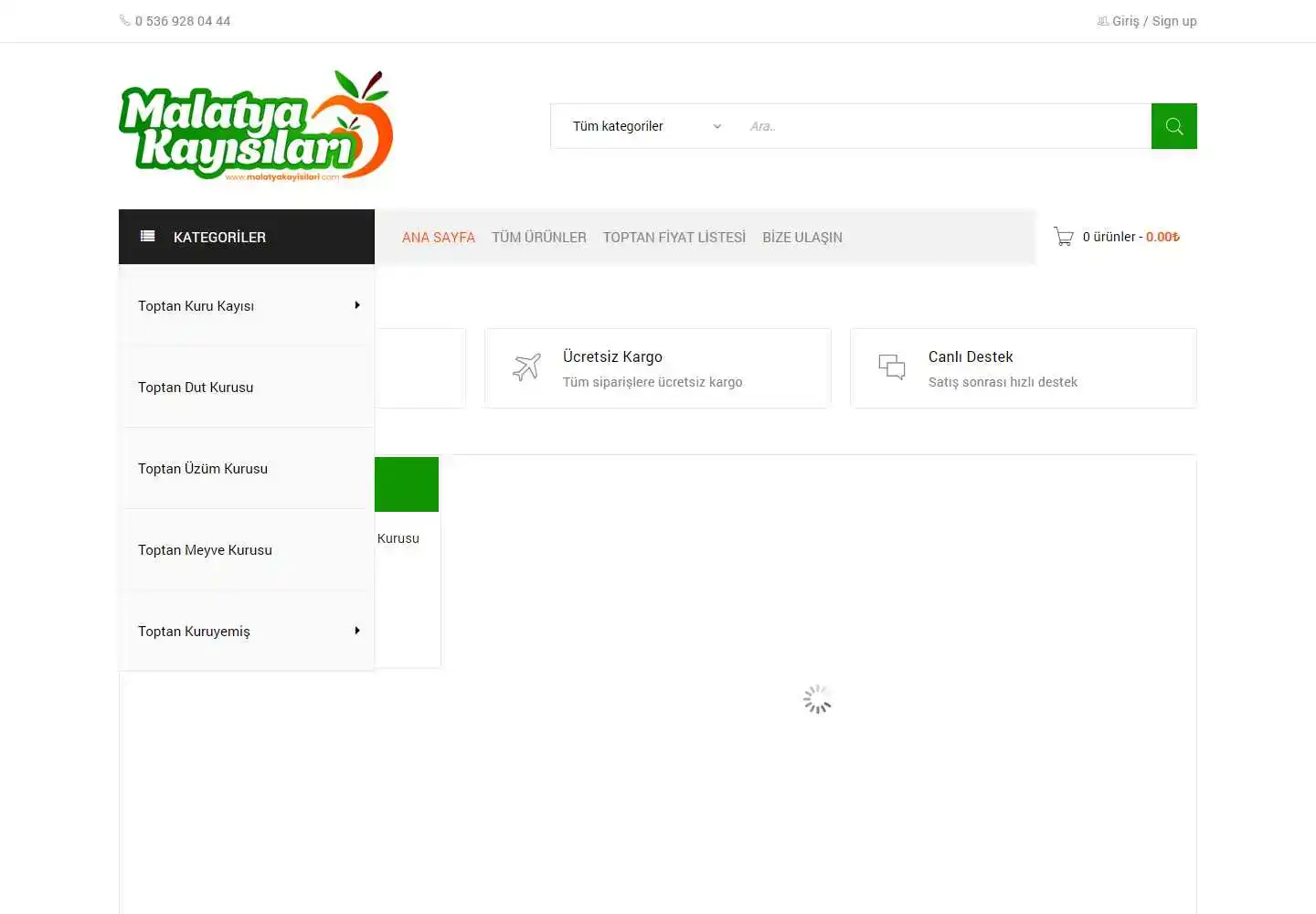
Task: Open BİZE ULAŞIN page
Action: point(802,237)
